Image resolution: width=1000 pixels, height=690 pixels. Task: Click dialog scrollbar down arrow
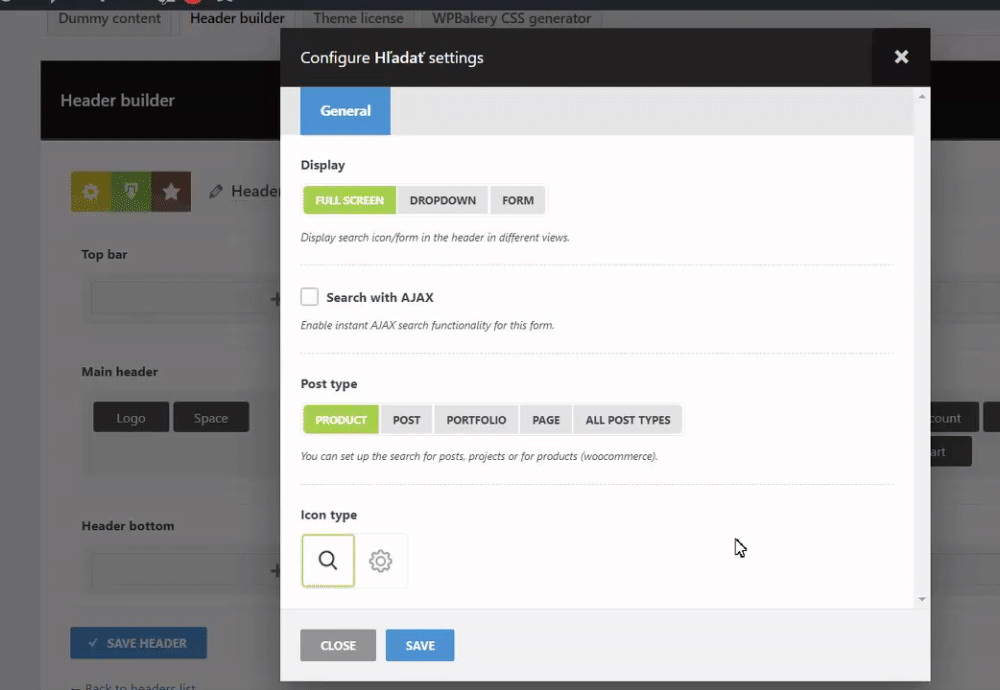coord(922,599)
